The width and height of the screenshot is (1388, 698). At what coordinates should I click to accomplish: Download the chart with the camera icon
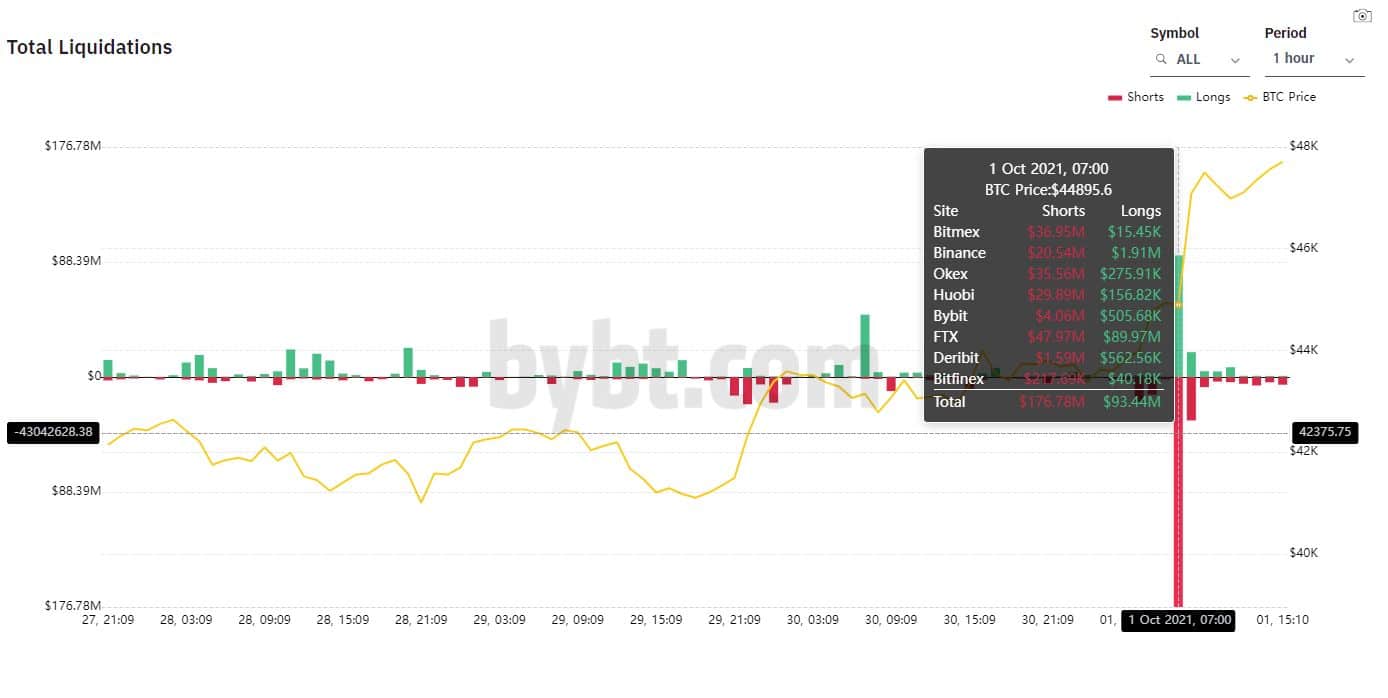[x=1362, y=16]
